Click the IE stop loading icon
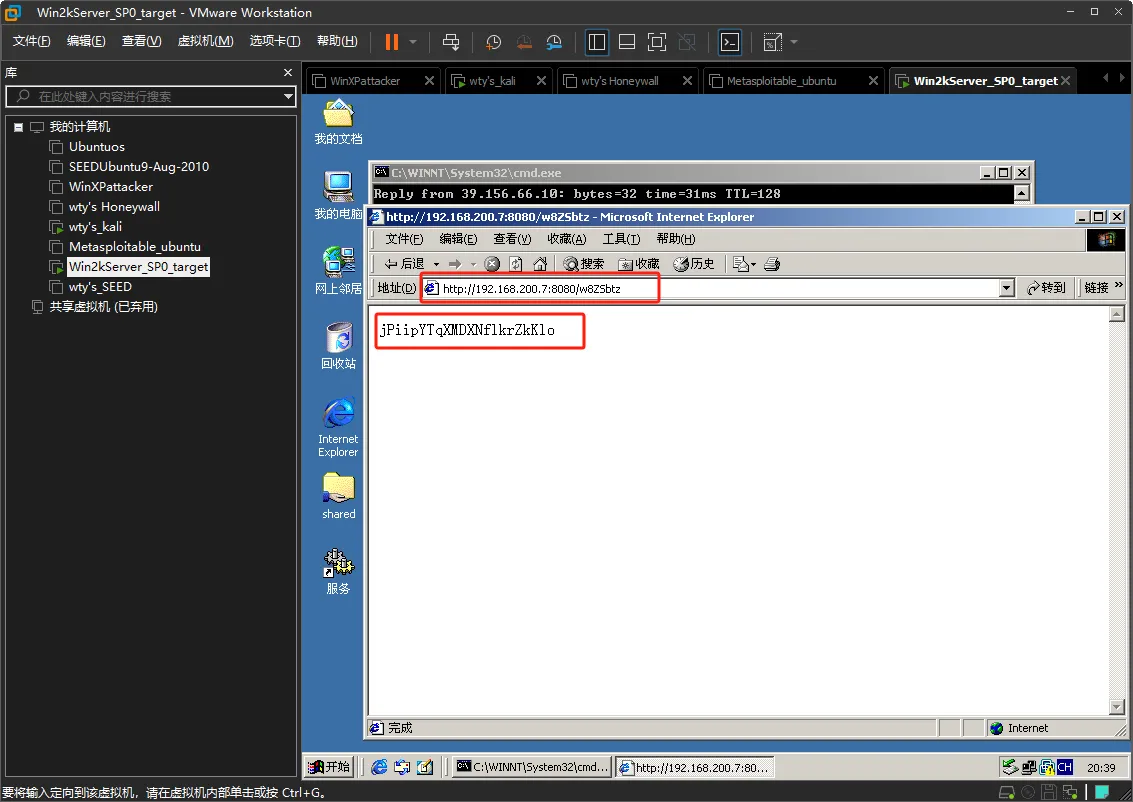Screen dimensions: 1133x802 click(x=492, y=264)
